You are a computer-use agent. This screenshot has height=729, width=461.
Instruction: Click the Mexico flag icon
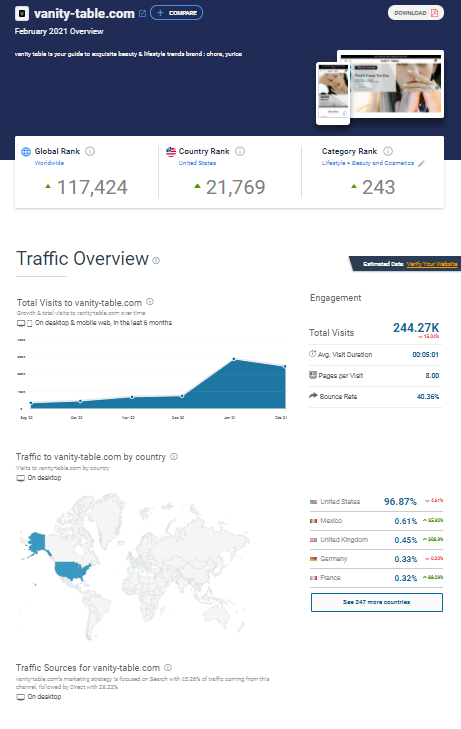(x=314, y=521)
